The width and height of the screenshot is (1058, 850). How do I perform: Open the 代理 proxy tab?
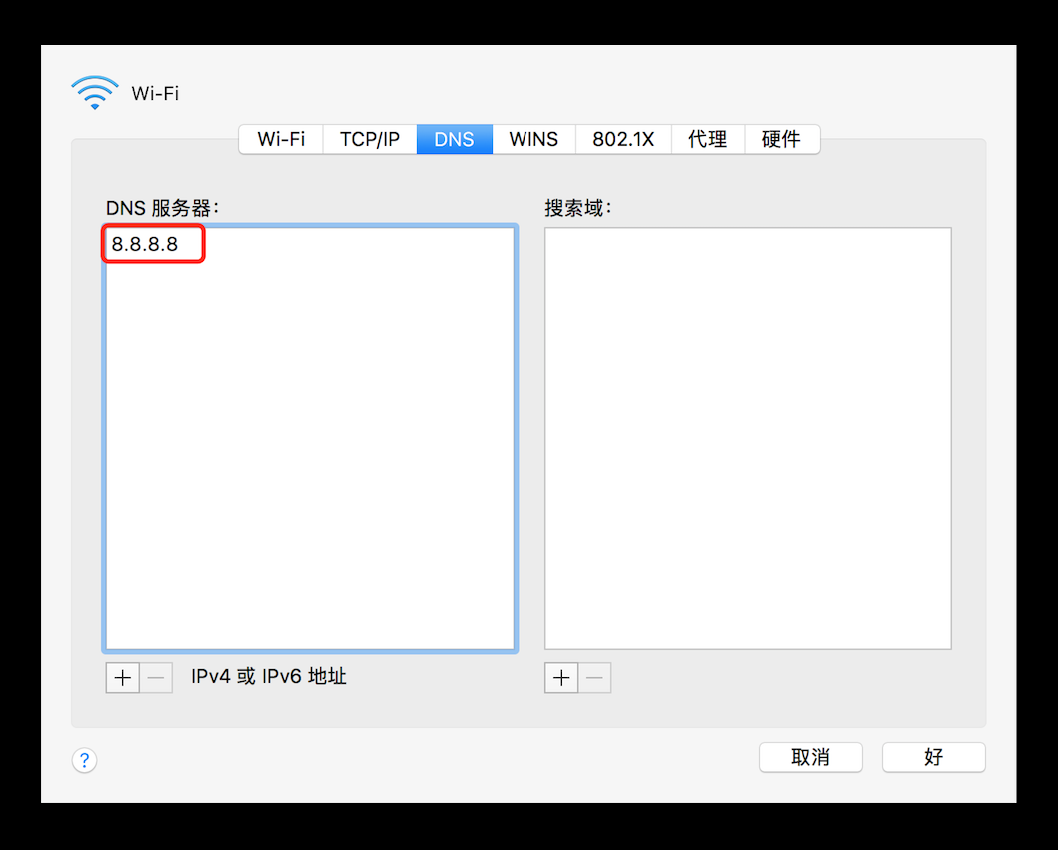click(708, 139)
